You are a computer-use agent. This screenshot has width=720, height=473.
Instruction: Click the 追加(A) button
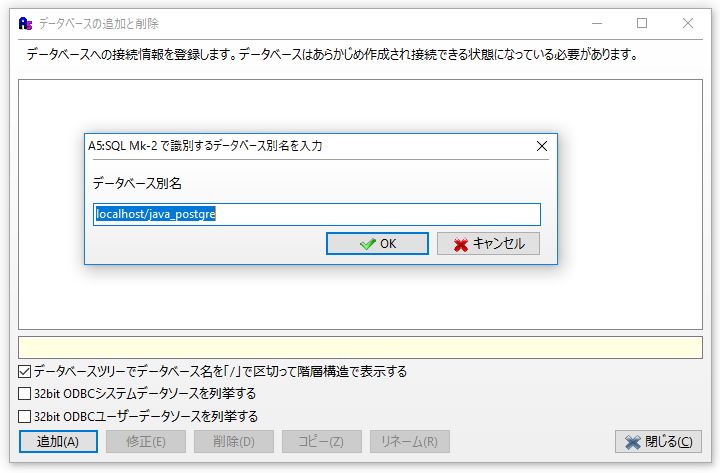point(58,441)
